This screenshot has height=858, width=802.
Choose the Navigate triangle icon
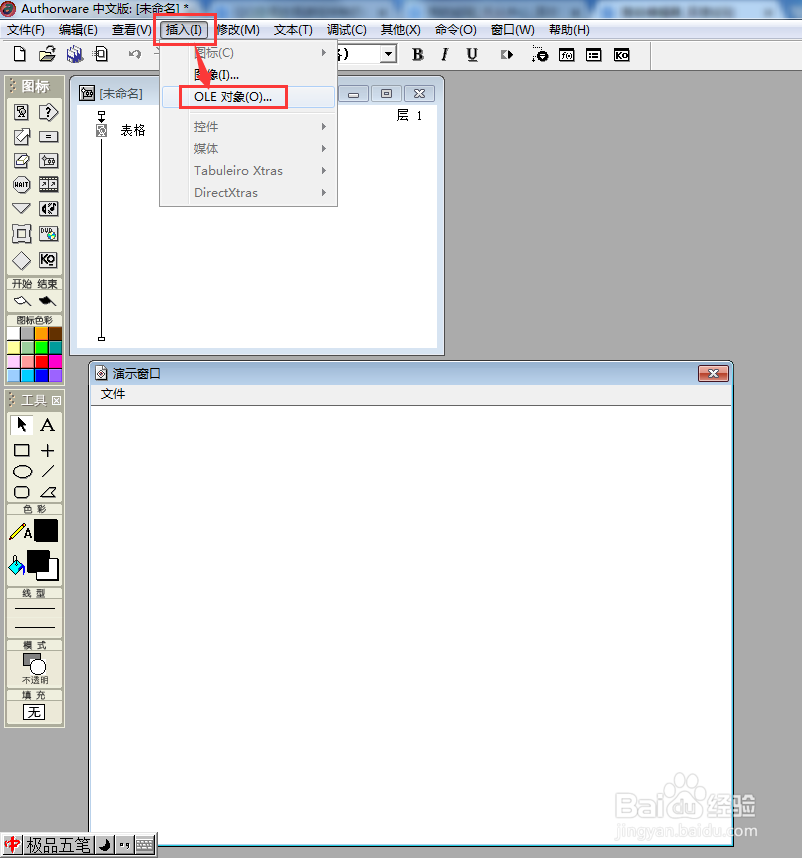tap(21, 208)
